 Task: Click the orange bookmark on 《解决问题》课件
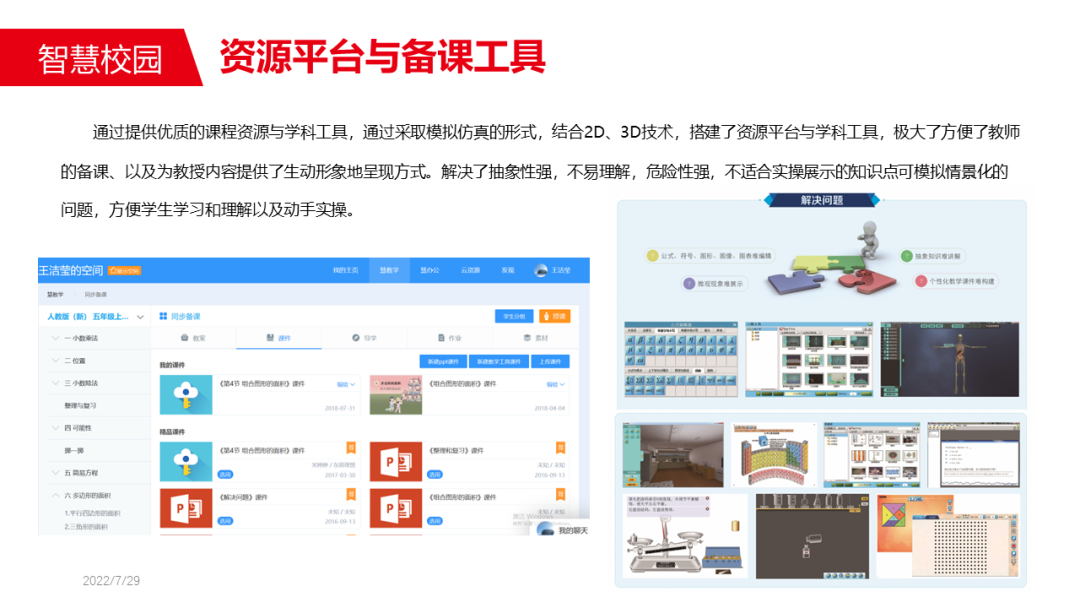(352, 494)
